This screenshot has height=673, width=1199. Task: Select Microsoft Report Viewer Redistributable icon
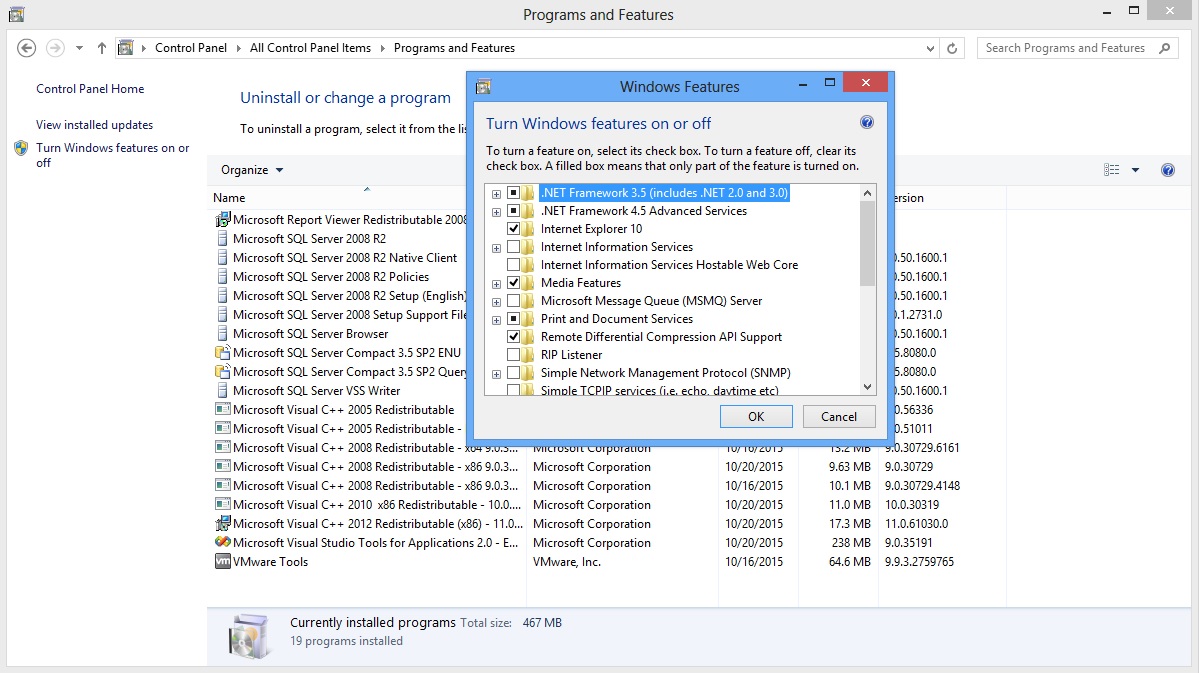tap(223, 220)
